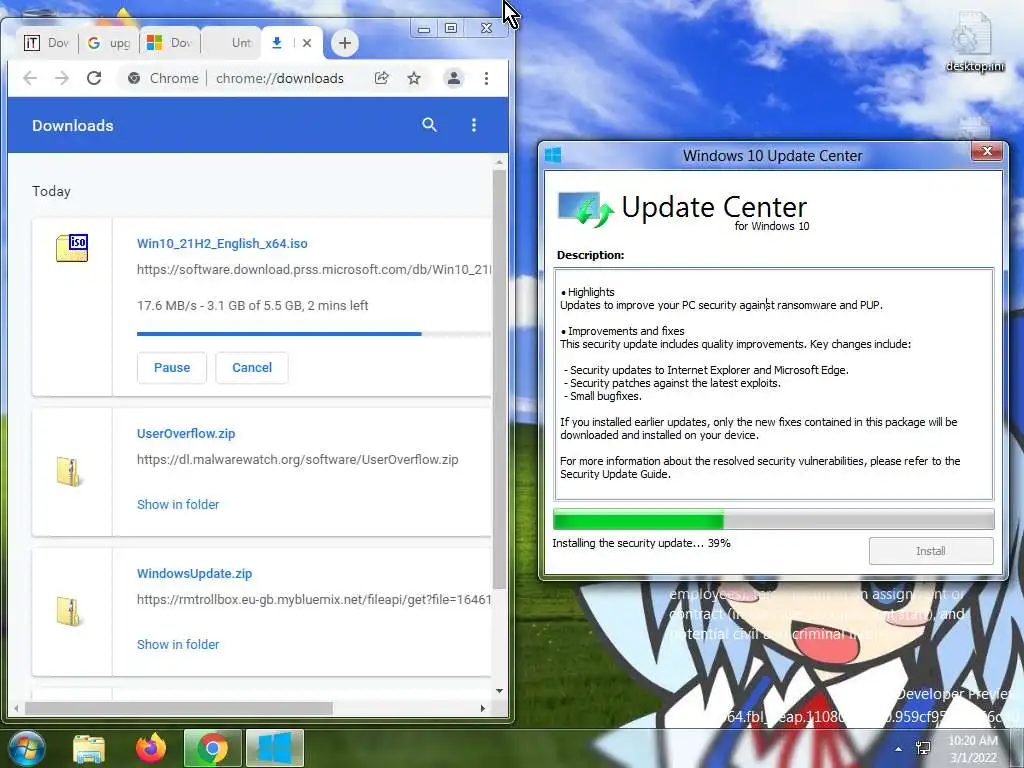Select the desktop.ini desktop icon
The width and height of the screenshot is (1024, 768).
(x=974, y=42)
